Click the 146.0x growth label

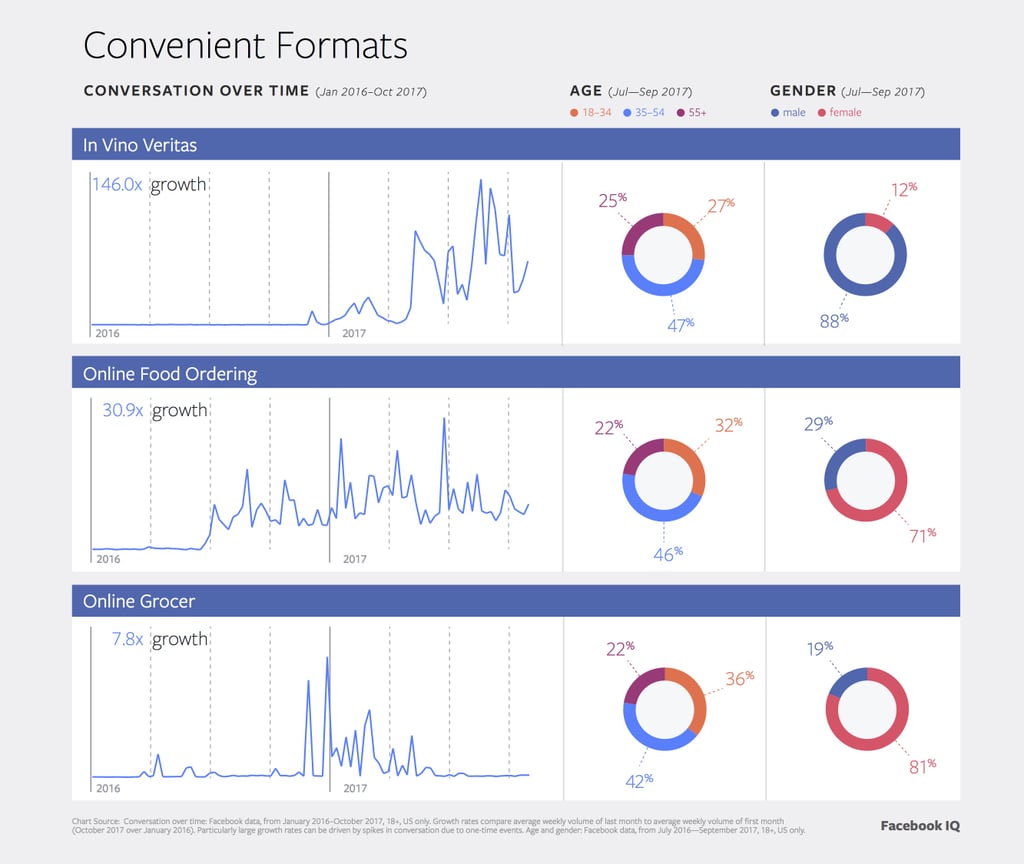(x=149, y=185)
